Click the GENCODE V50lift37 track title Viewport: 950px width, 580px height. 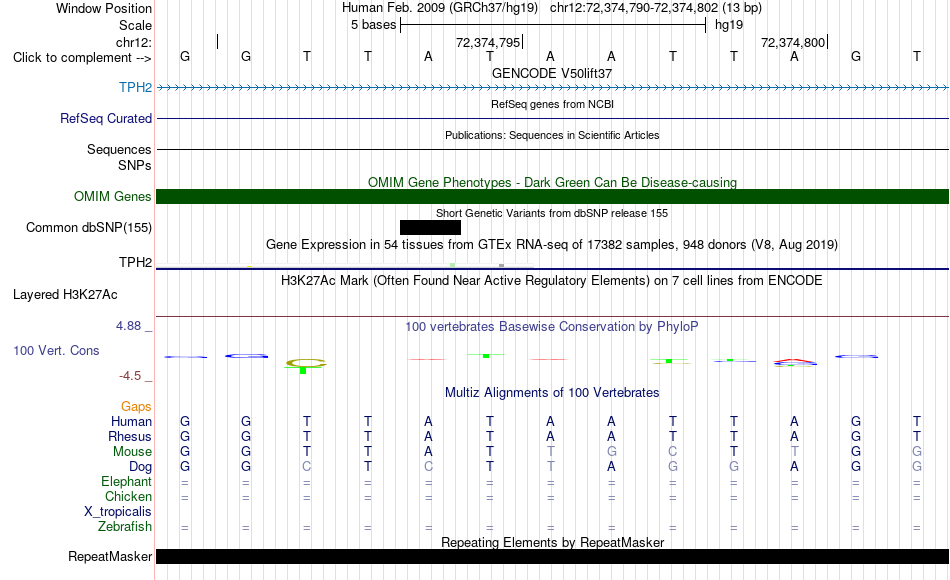552,73
